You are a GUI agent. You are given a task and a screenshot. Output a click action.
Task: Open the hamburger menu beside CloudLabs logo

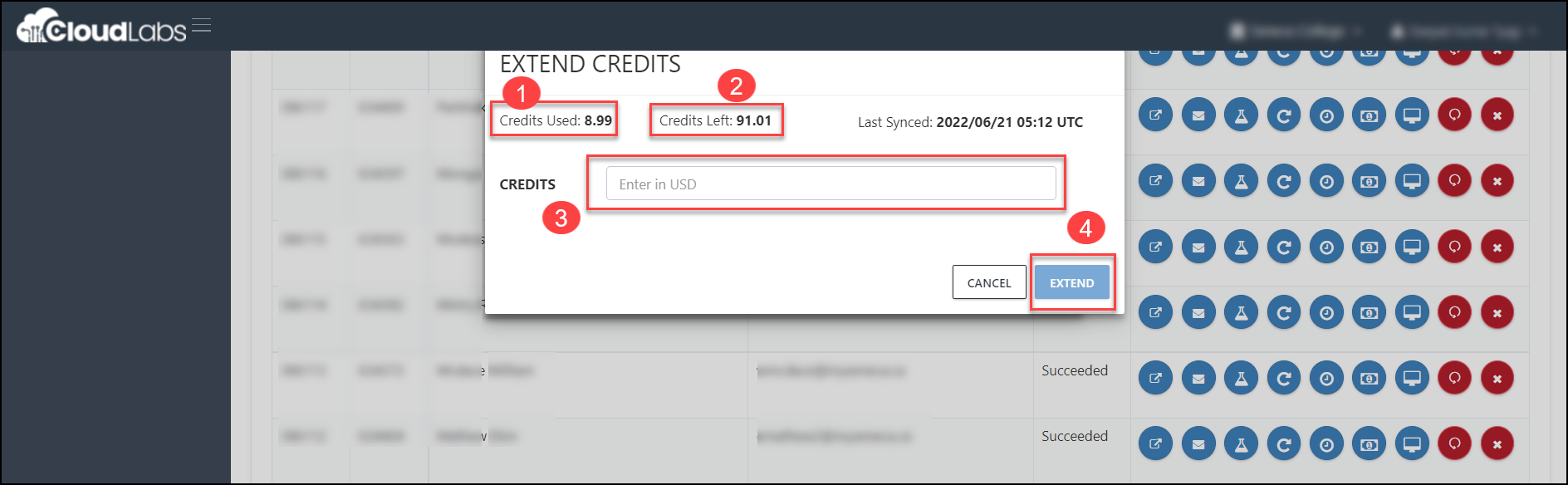click(201, 26)
